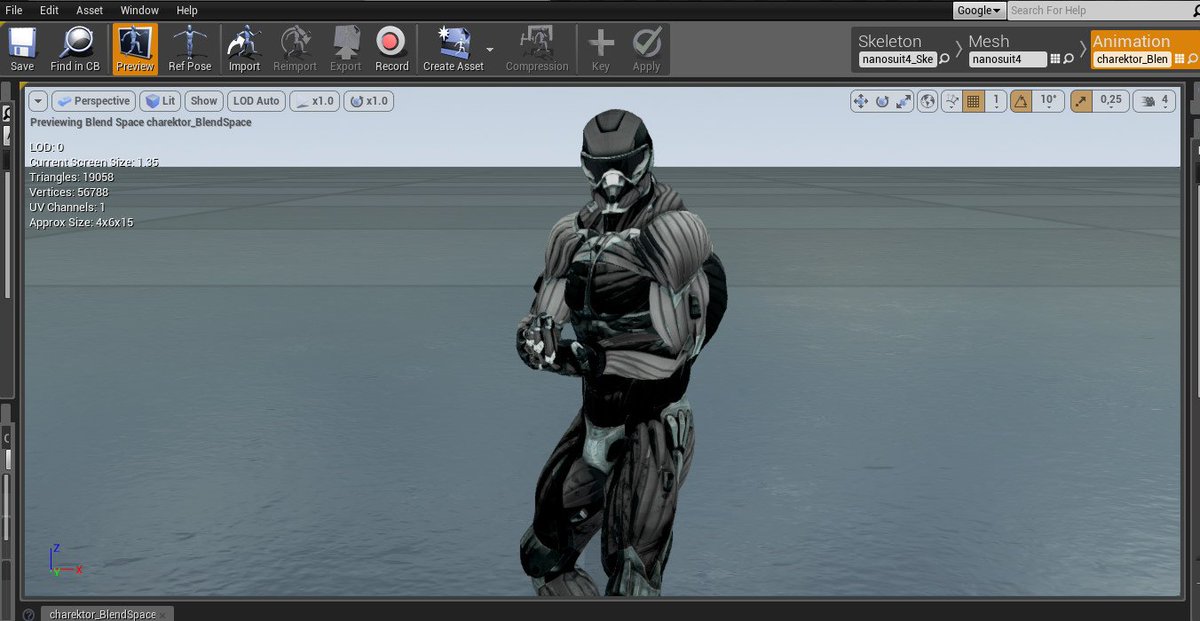Open LOD Auto selection dropdown
The image size is (1200, 621).
(257, 101)
